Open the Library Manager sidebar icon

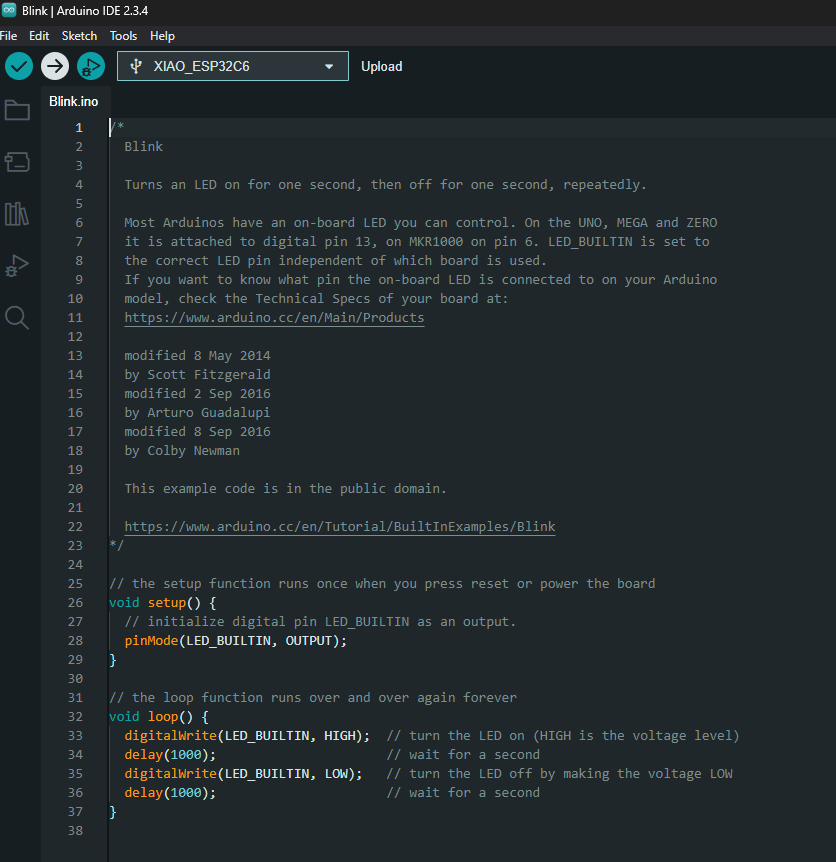17,214
